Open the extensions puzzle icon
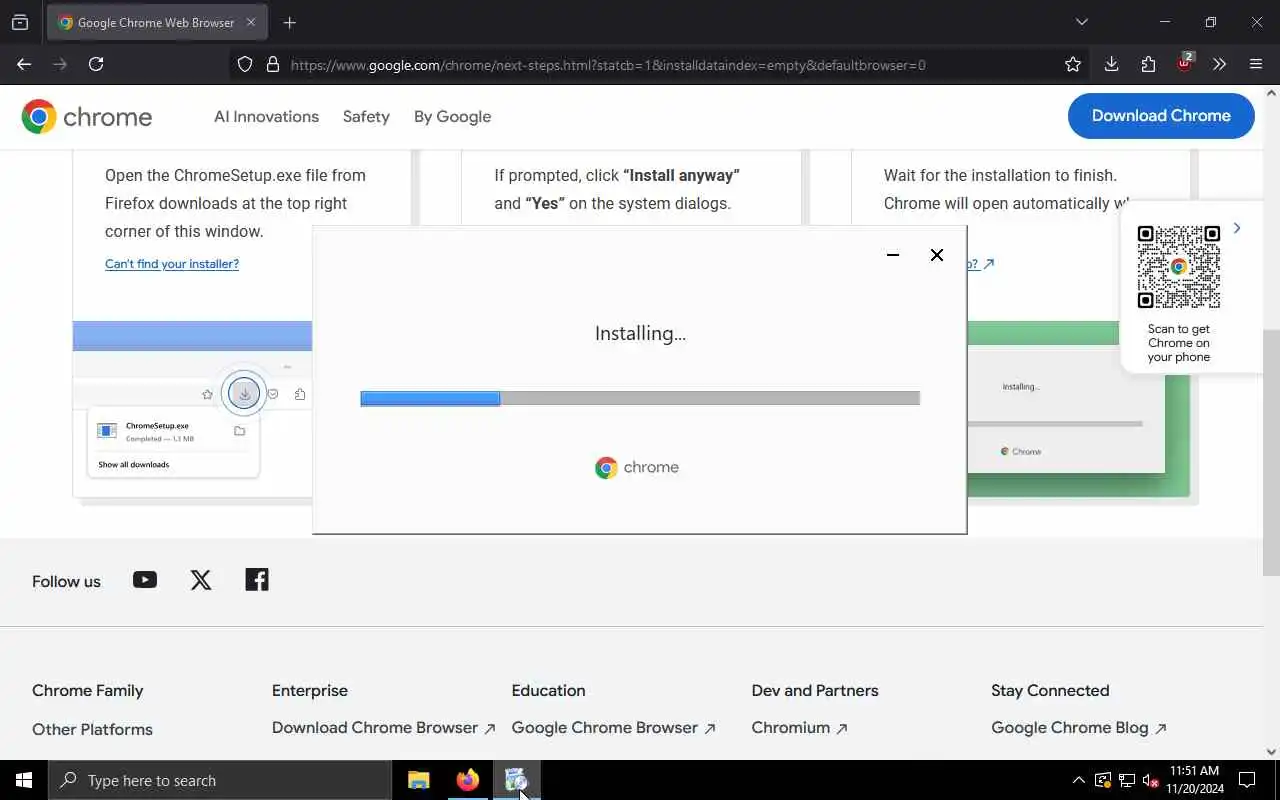Viewport: 1280px width, 800px height. click(x=1148, y=64)
